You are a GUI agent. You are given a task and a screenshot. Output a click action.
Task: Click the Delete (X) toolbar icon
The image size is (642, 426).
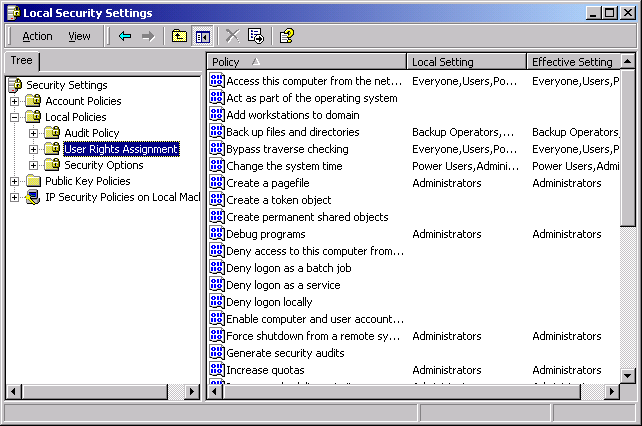coord(232,36)
